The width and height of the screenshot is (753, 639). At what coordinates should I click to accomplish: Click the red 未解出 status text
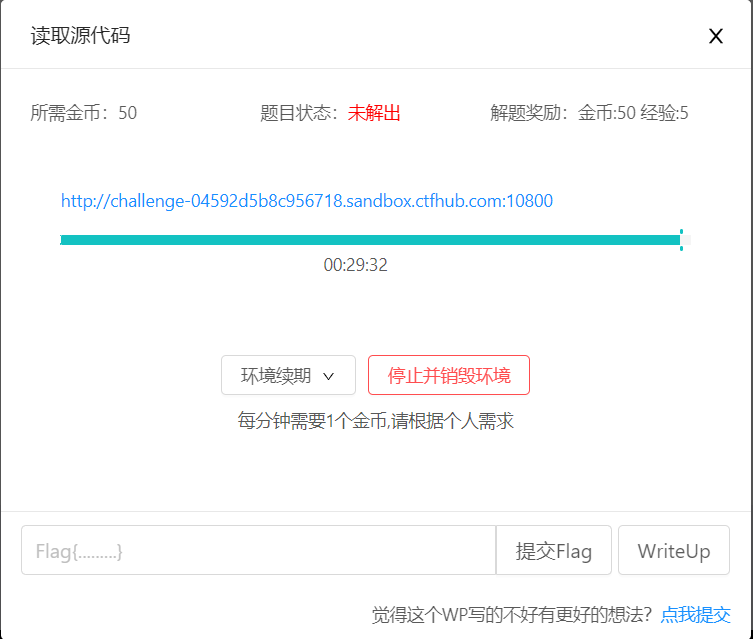374,113
